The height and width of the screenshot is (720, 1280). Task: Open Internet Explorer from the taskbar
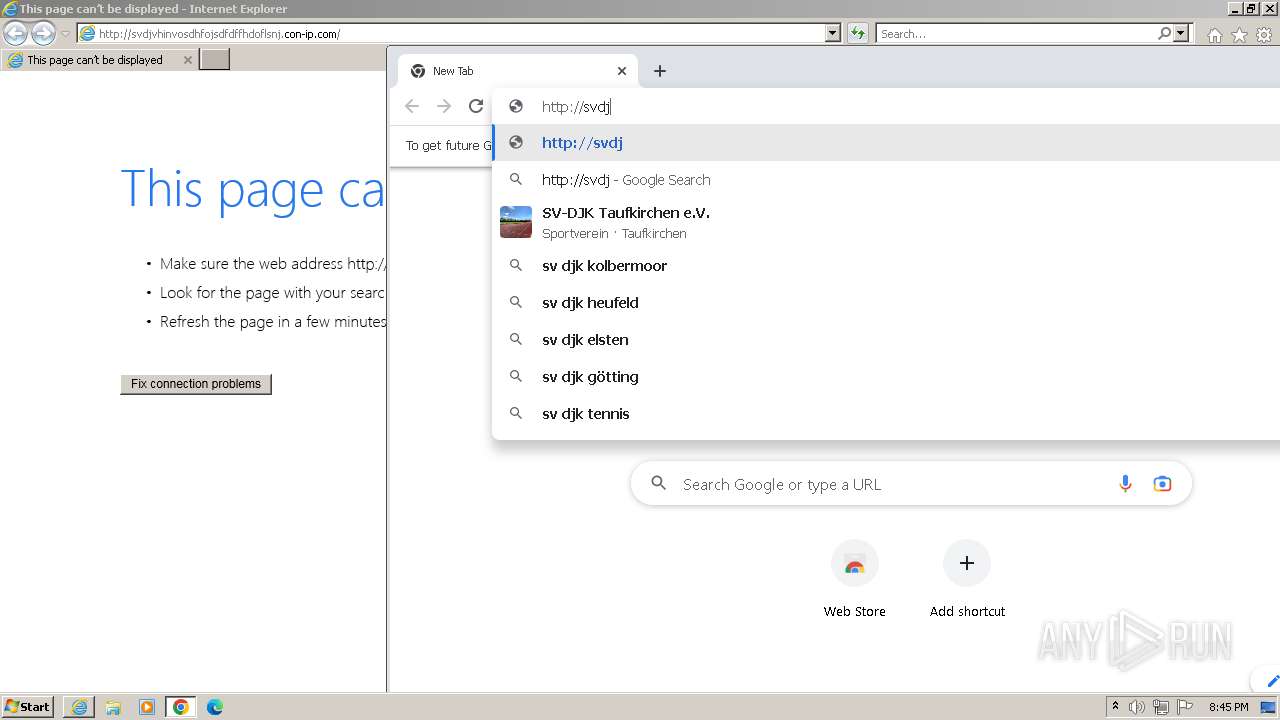(79, 707)
